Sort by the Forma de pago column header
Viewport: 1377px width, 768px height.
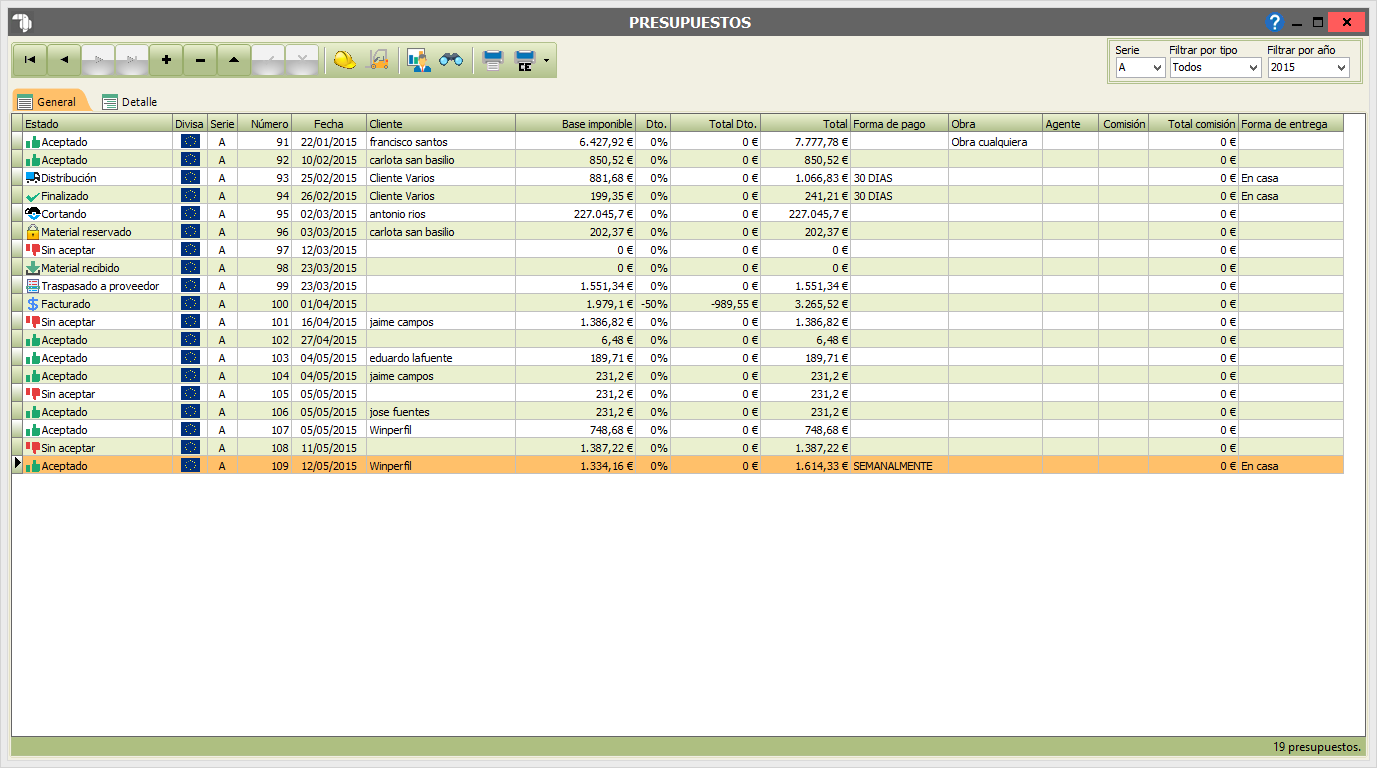pyautogui.click(x=899, y=124)
